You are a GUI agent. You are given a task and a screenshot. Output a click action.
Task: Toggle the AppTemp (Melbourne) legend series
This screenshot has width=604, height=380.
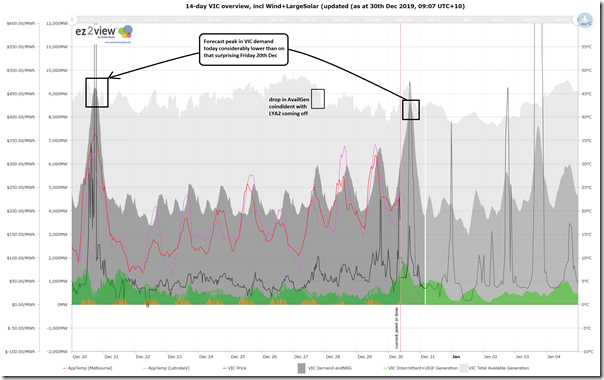87,368
